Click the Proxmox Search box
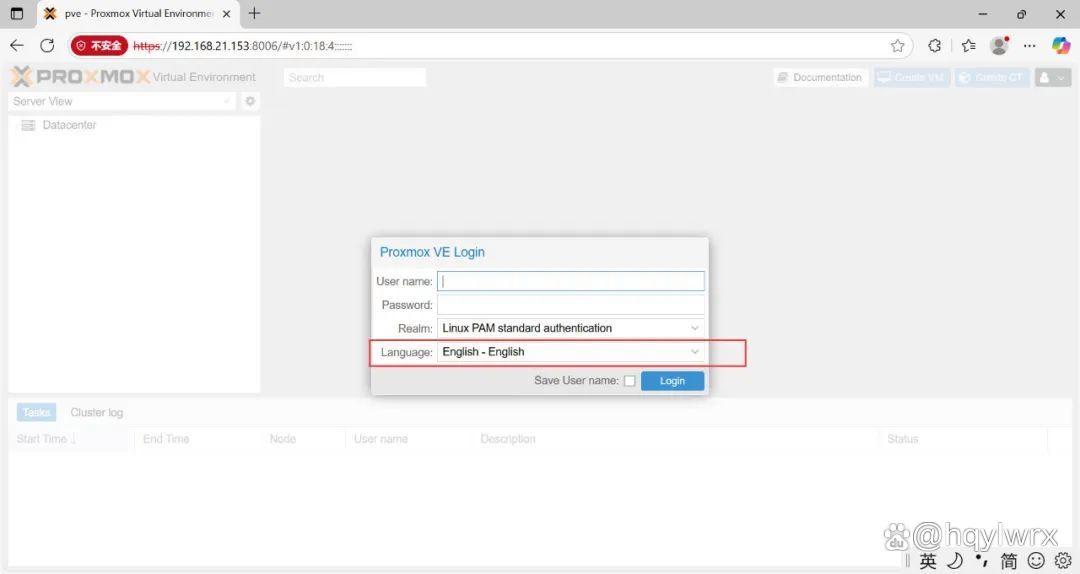1080x574 pixels. [355, 77]
